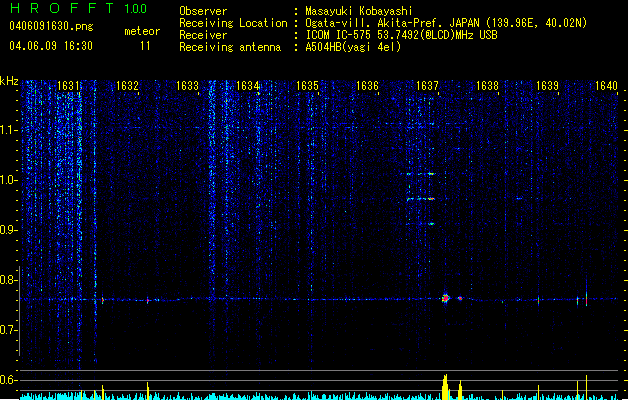Viewport: 629px width, 400px height.
Task: Click the 0.8 kHz frequency label
Action: tap(9, 280)
